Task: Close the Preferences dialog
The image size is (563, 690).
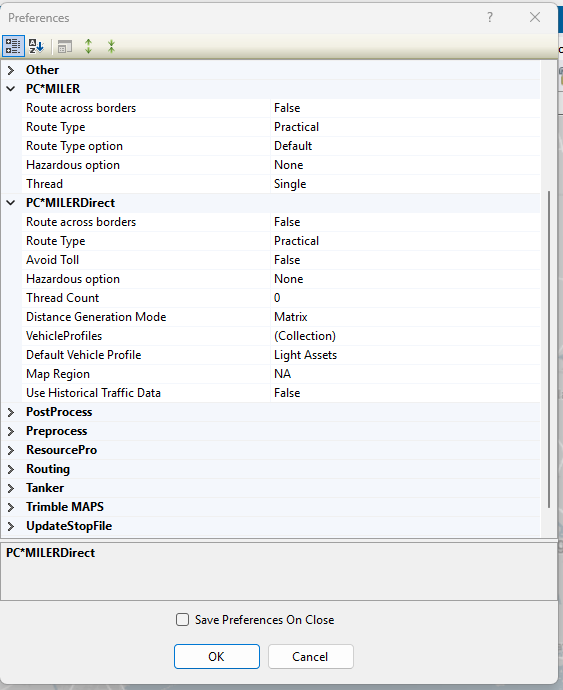Action: tap(535, 17)
